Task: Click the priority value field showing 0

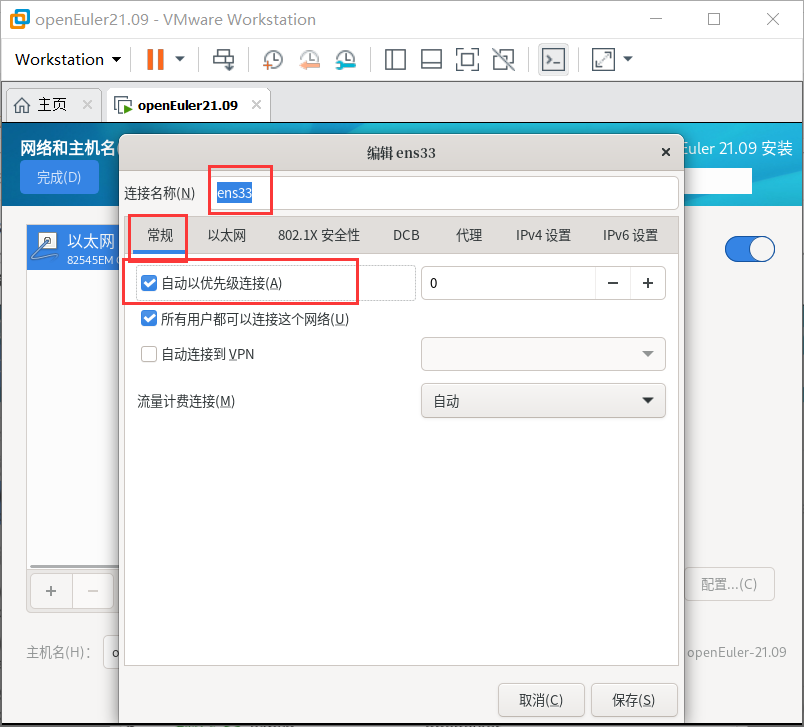Action: click(508, 283)
